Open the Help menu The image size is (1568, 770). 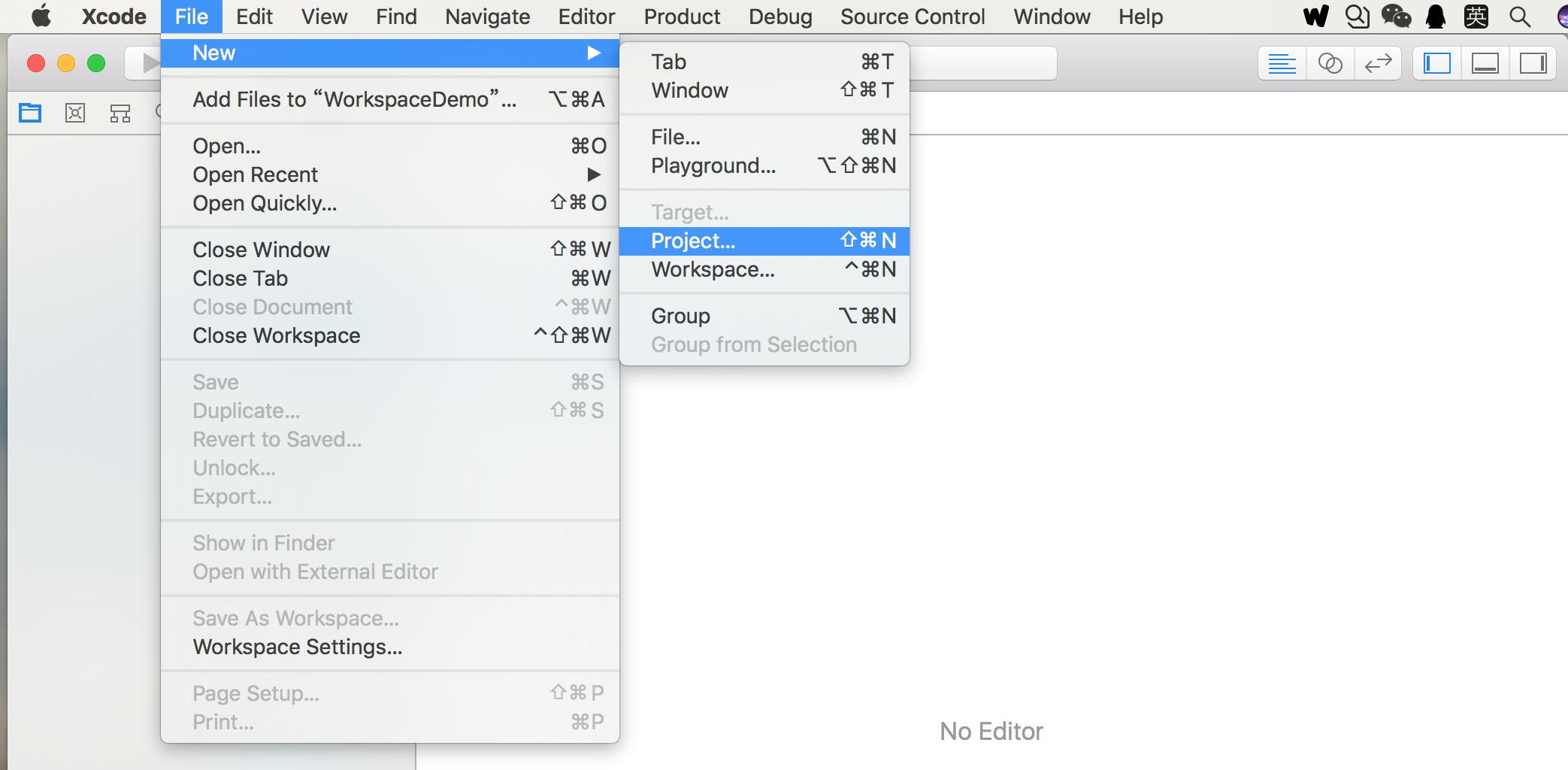[1140, 17]
